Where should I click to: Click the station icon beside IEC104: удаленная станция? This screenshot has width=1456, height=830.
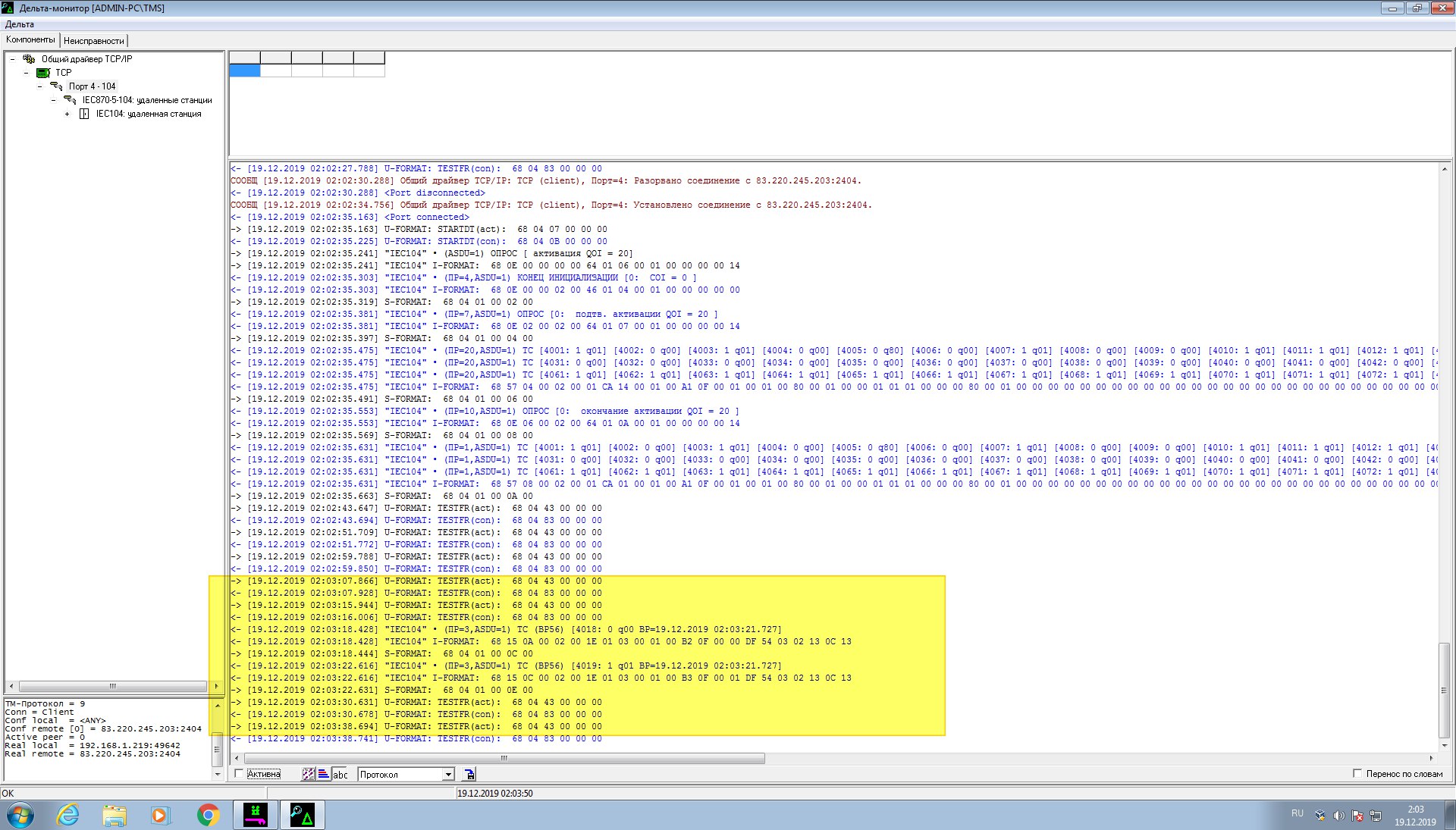(x=84, y=114)
